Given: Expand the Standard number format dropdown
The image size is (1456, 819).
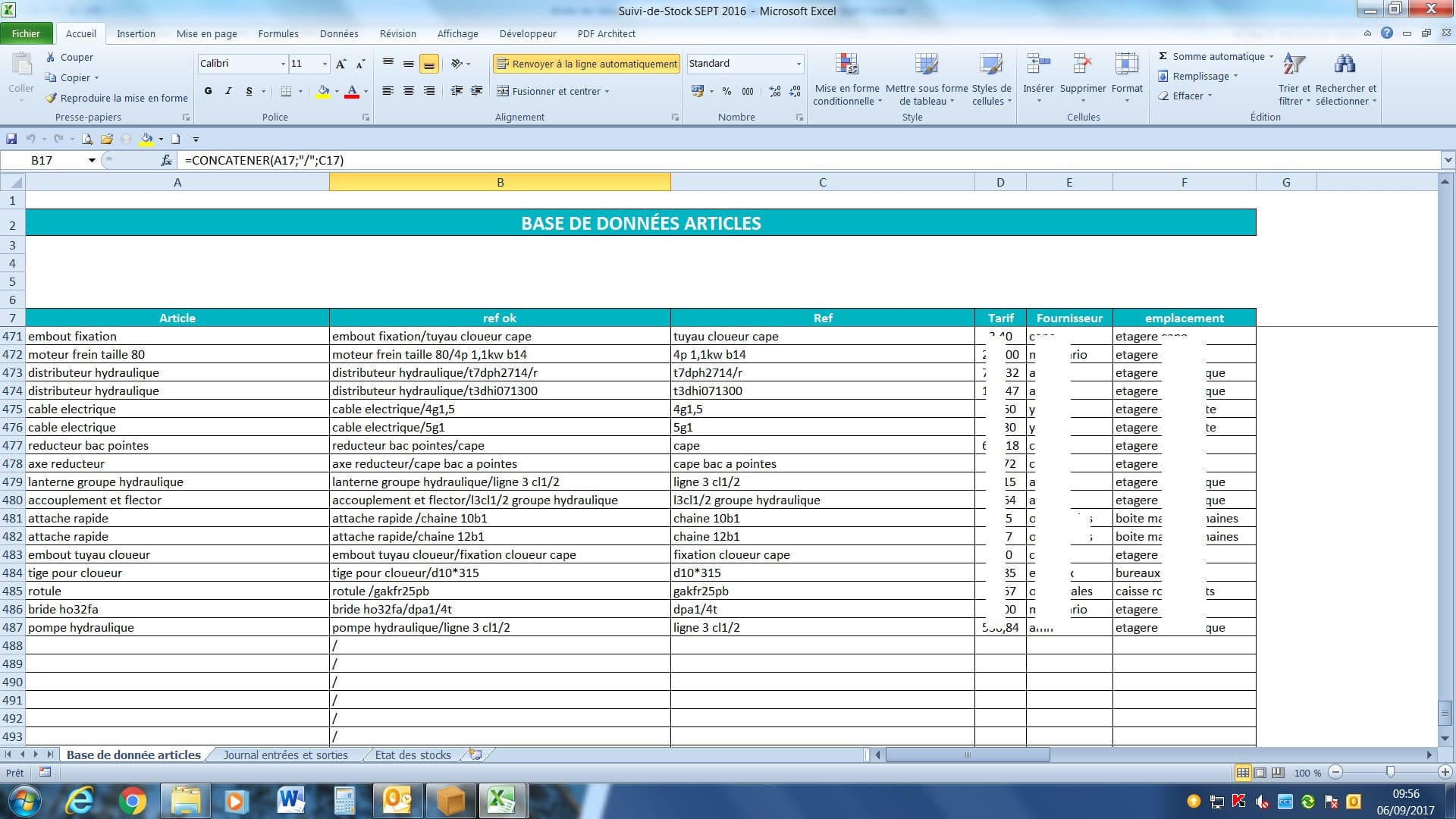Looking at the screenshot, I should [799, 64].
